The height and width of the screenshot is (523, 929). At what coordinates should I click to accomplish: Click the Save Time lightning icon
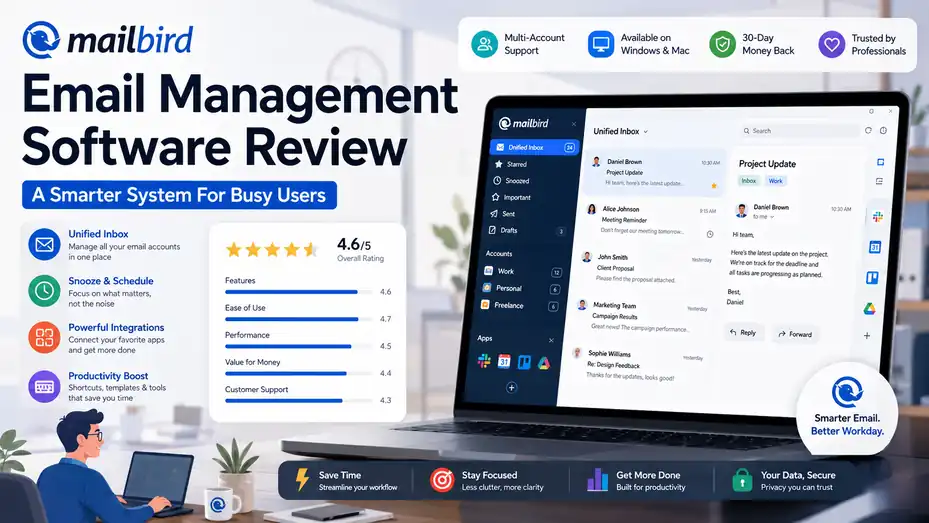point(302,480)
